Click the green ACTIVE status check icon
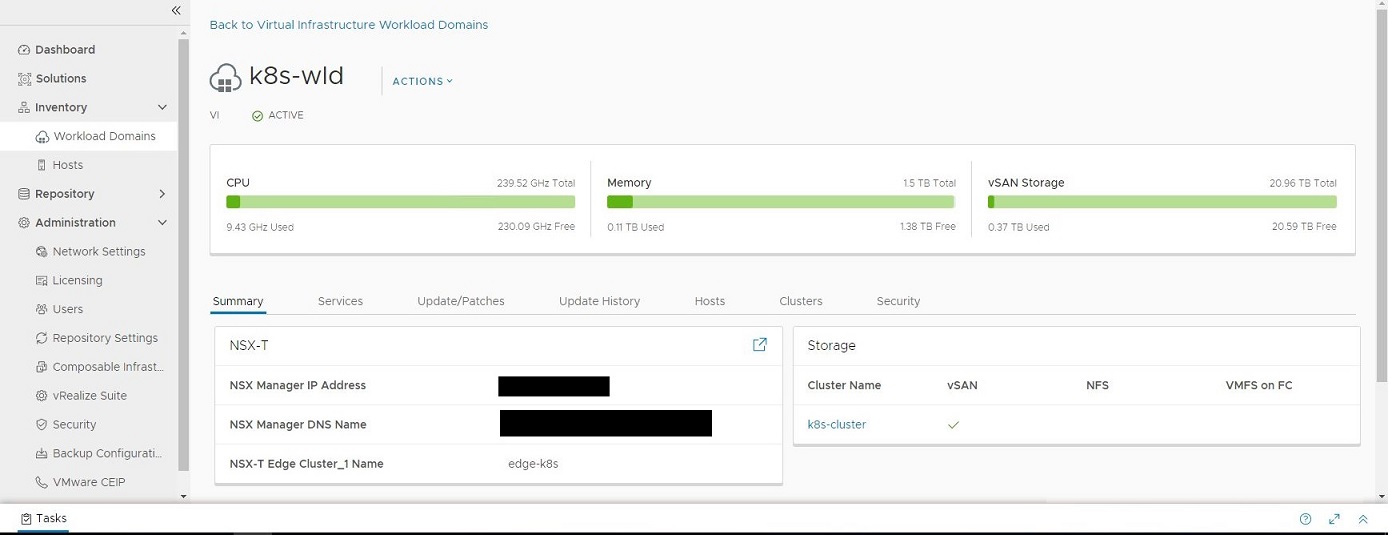Screen dimensions: 1388x535 [257, 116]
